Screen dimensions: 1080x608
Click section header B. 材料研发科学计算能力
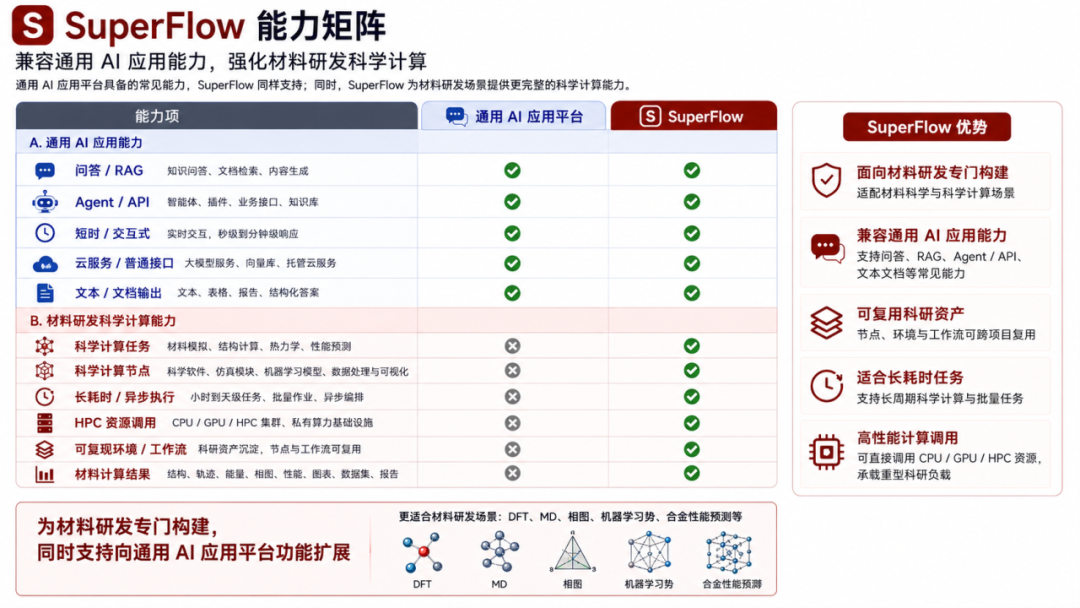[103, 321]
